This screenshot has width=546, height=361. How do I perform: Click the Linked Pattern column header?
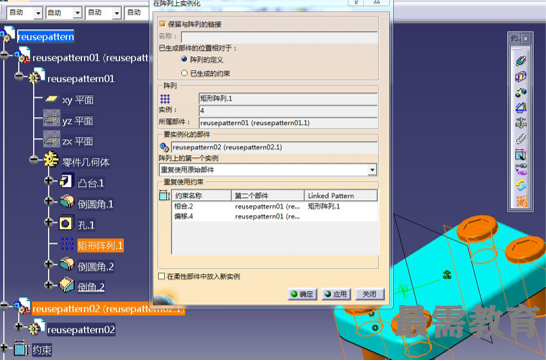click(x=341, y=196)
